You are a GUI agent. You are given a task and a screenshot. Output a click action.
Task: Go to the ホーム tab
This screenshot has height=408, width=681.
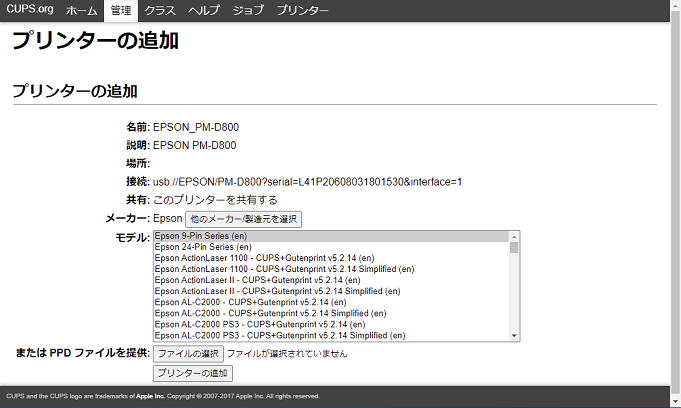click(x=82, y=10)
